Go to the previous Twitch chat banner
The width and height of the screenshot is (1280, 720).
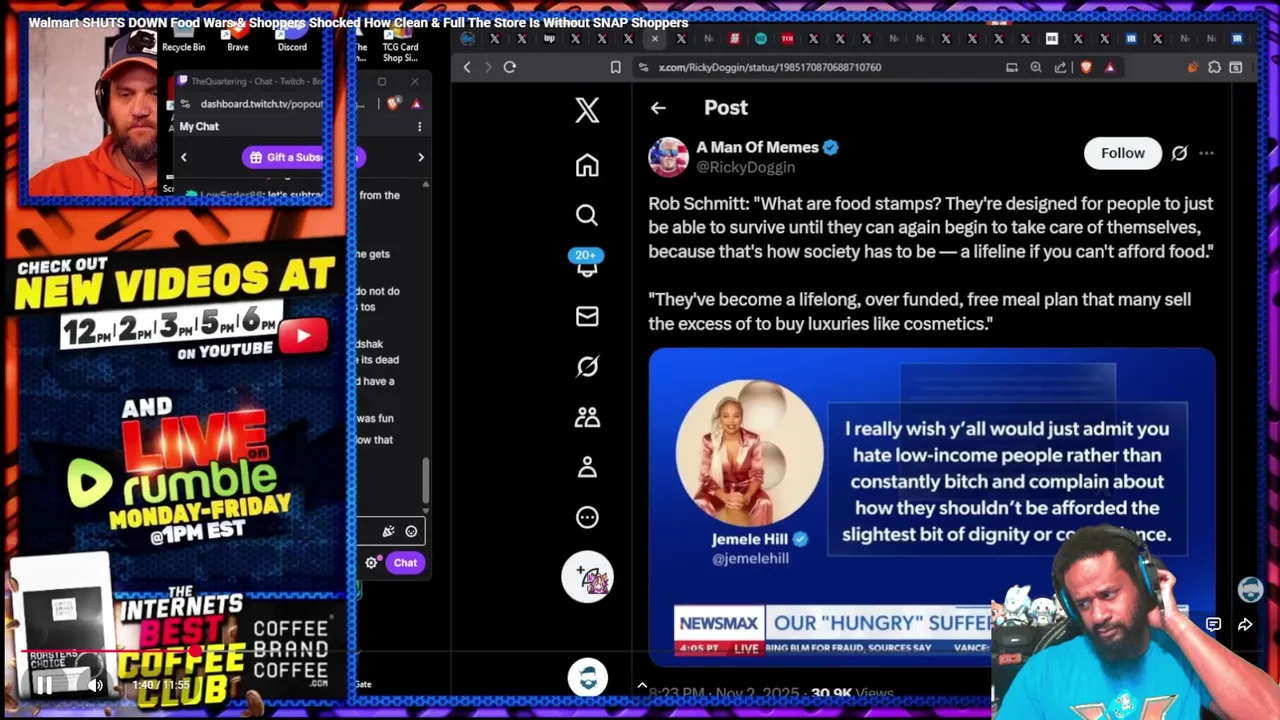click(x=184, y=157)
